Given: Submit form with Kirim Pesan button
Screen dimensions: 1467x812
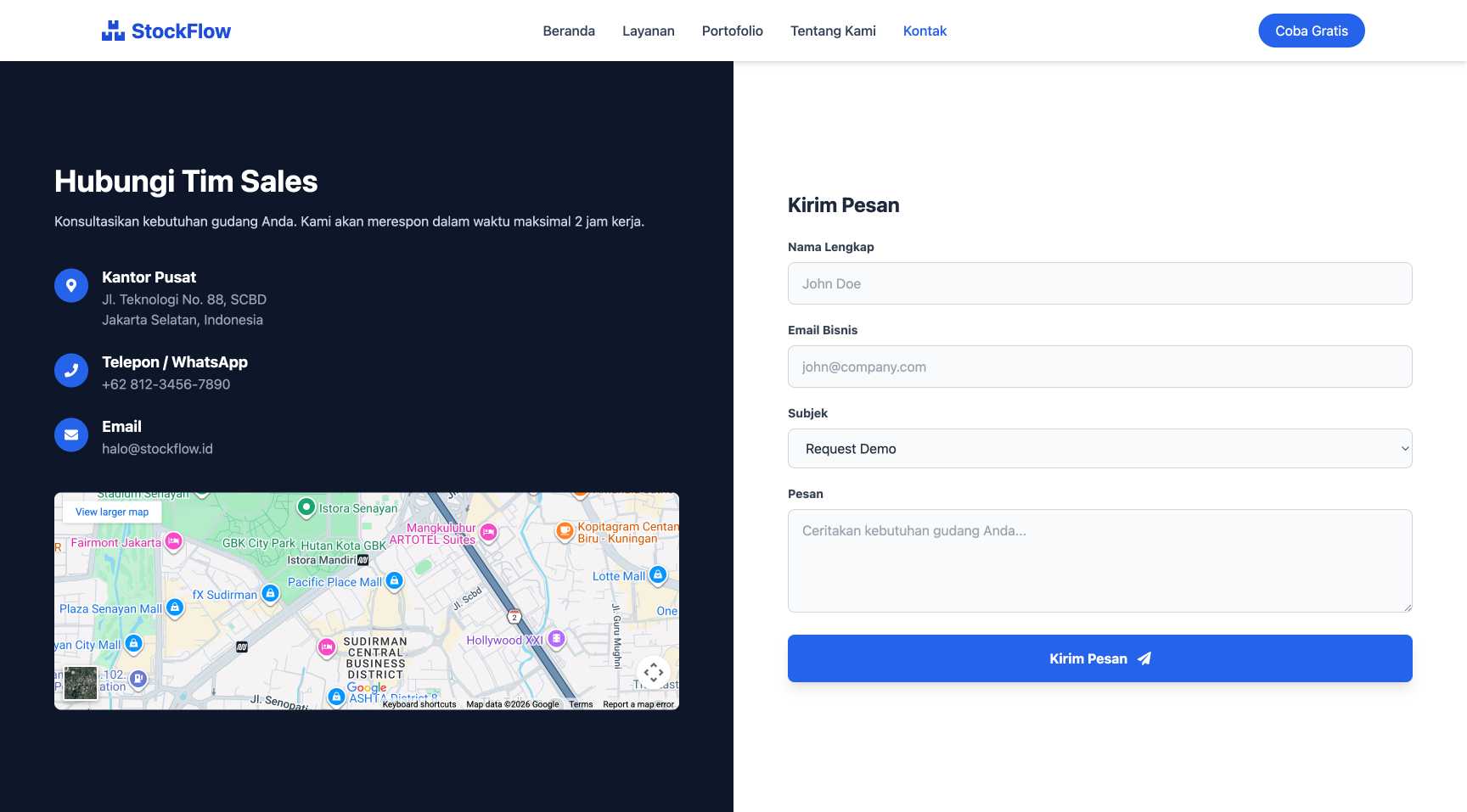Looking at the screenshot, I should point(1099,658).
